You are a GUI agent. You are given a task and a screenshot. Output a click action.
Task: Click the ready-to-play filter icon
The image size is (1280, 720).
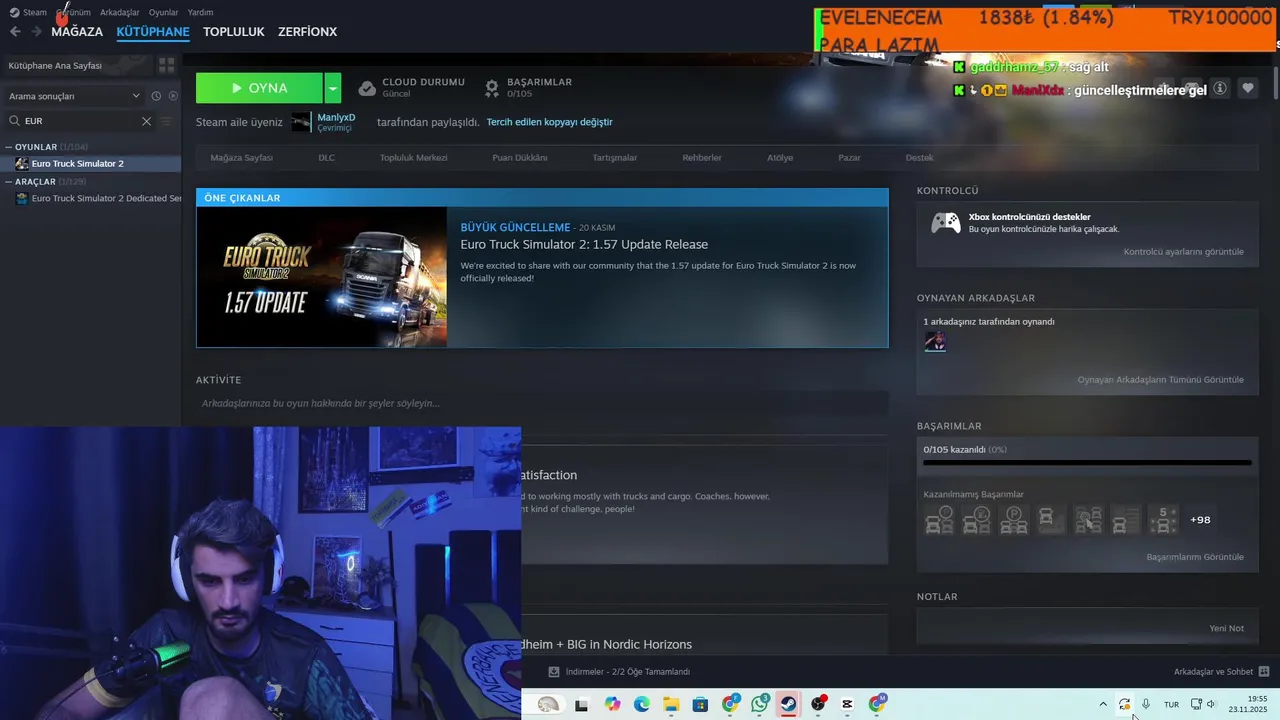173,96
